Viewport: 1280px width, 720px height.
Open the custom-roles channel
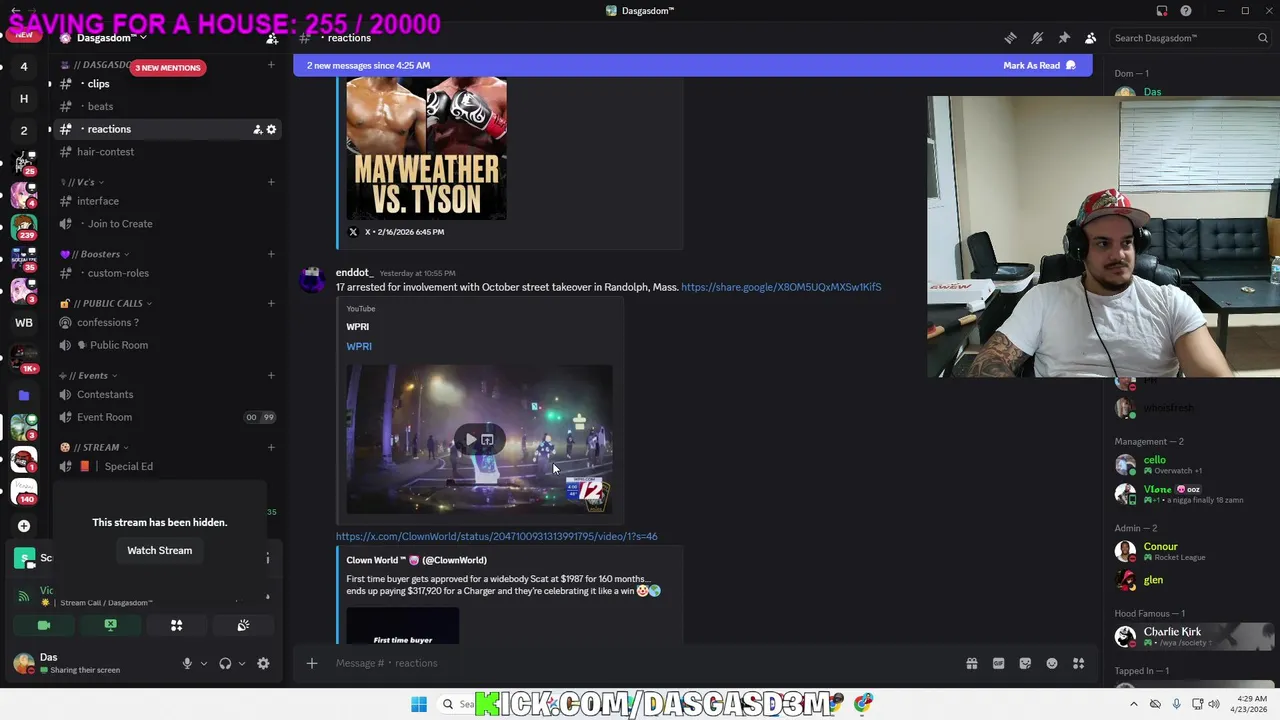coord(166,273)
